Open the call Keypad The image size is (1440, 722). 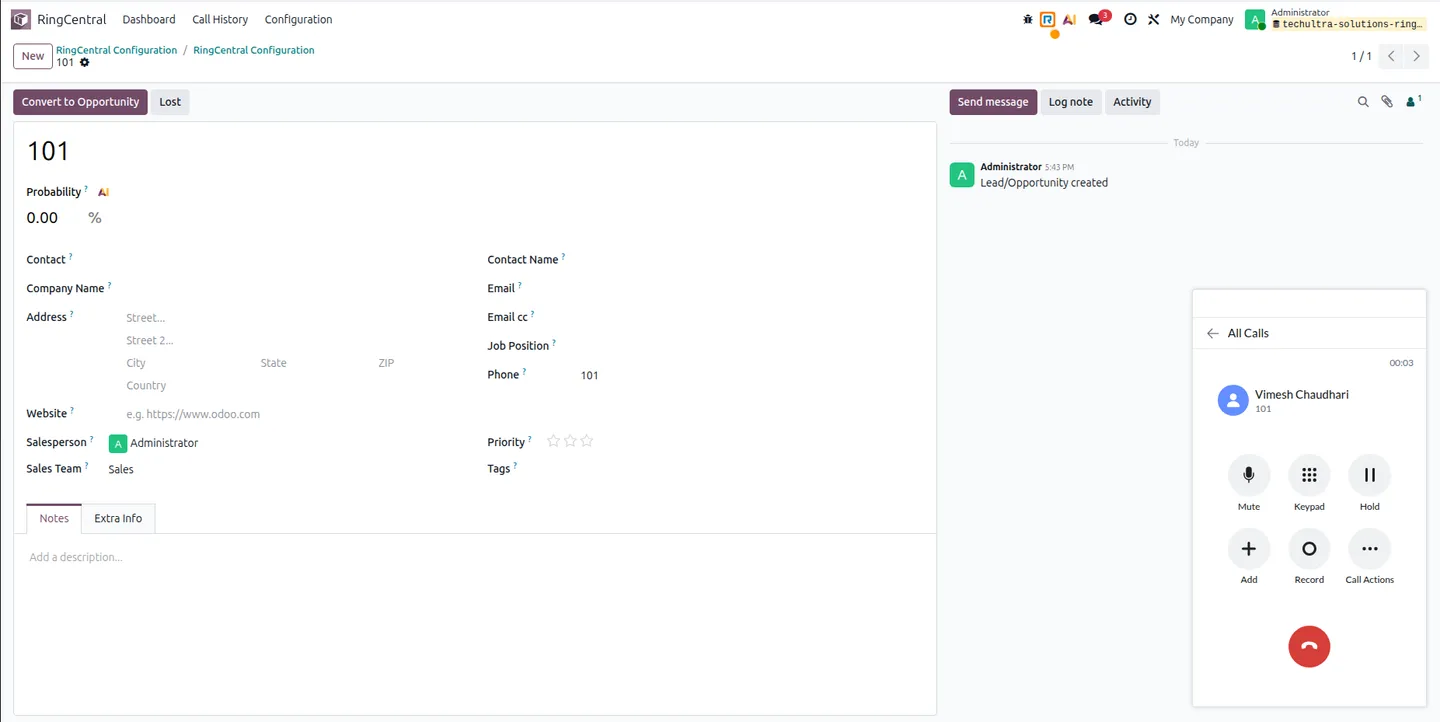tap(1309, 475)
